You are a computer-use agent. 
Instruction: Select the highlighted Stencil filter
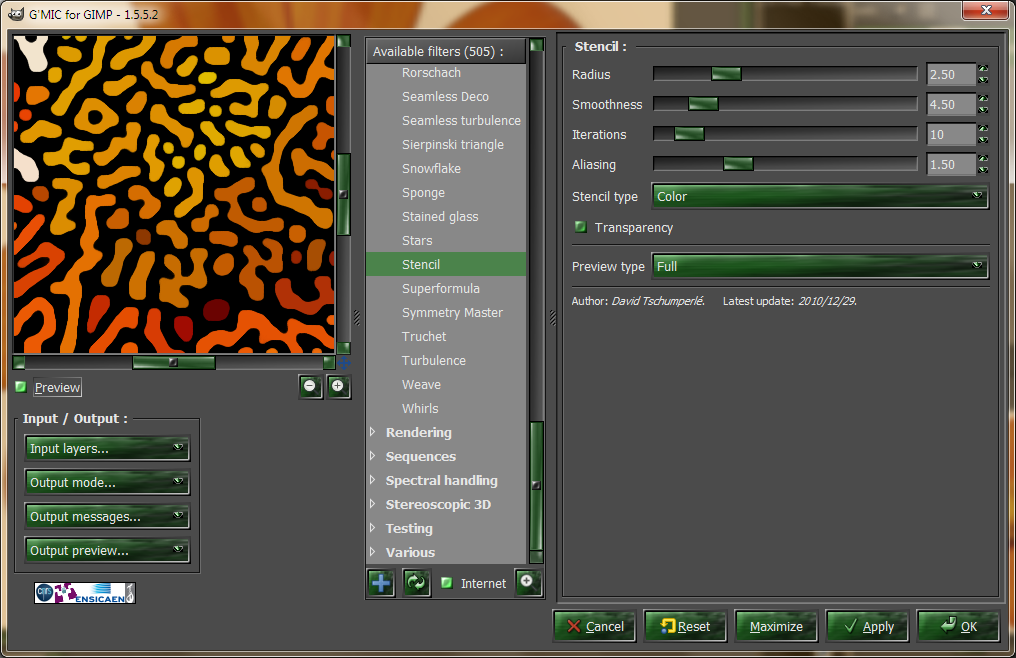[x=446, y=264]
